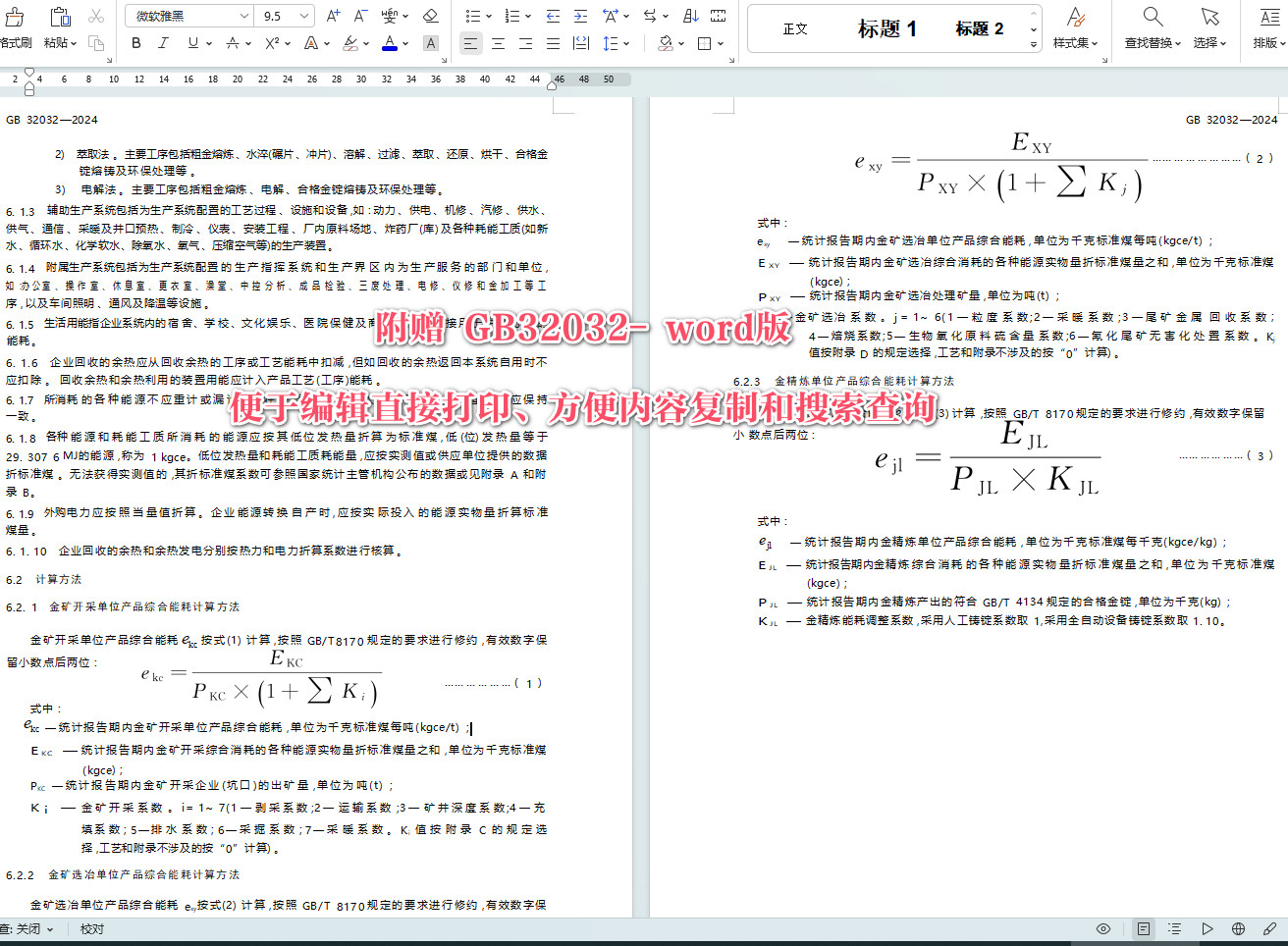Viewport: 1288px width, 946px height.
Task: Open the 样式集 style set menu
Action: 1075,27
